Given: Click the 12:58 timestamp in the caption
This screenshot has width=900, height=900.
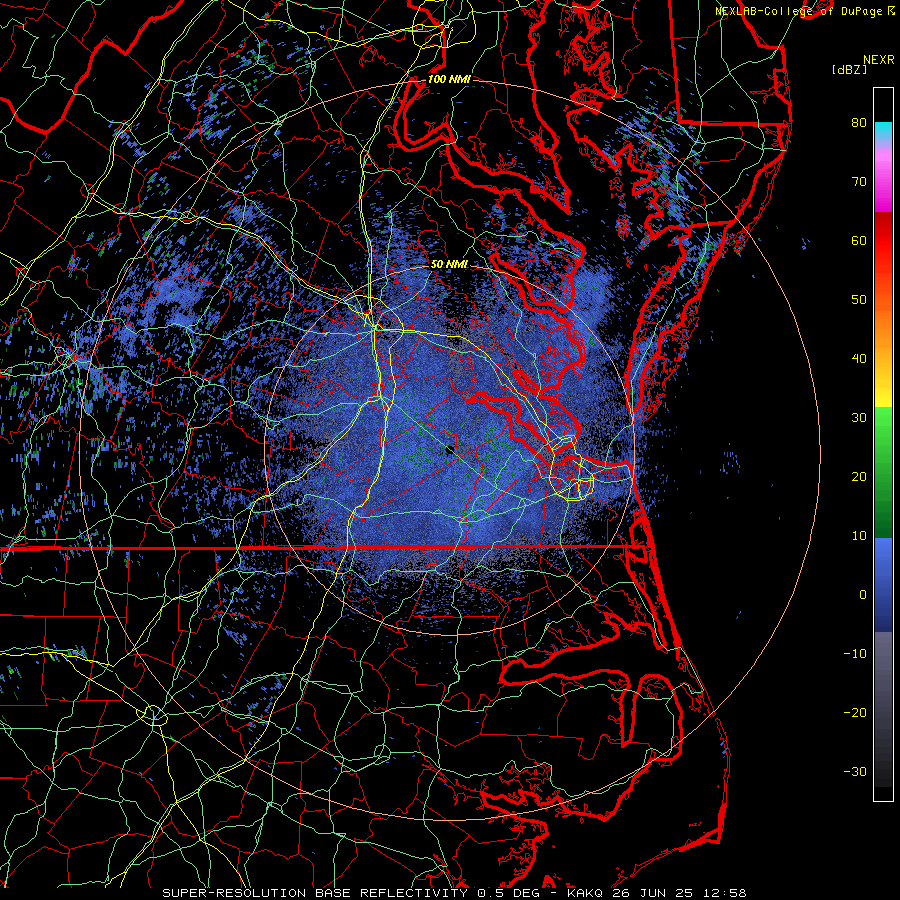Looking at the screenshot, I should [726, 893].
